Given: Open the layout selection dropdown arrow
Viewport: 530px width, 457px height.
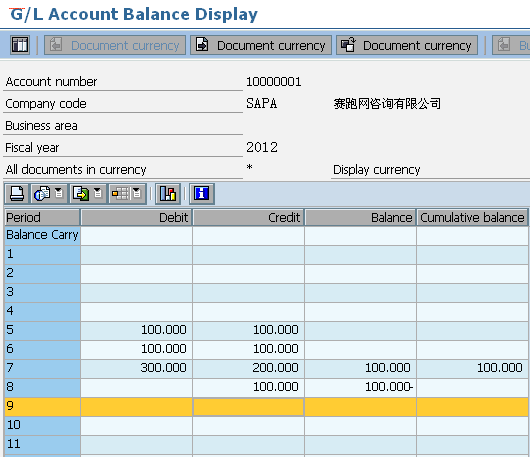Looking at the screenshot, I should [x=137, y=193].
